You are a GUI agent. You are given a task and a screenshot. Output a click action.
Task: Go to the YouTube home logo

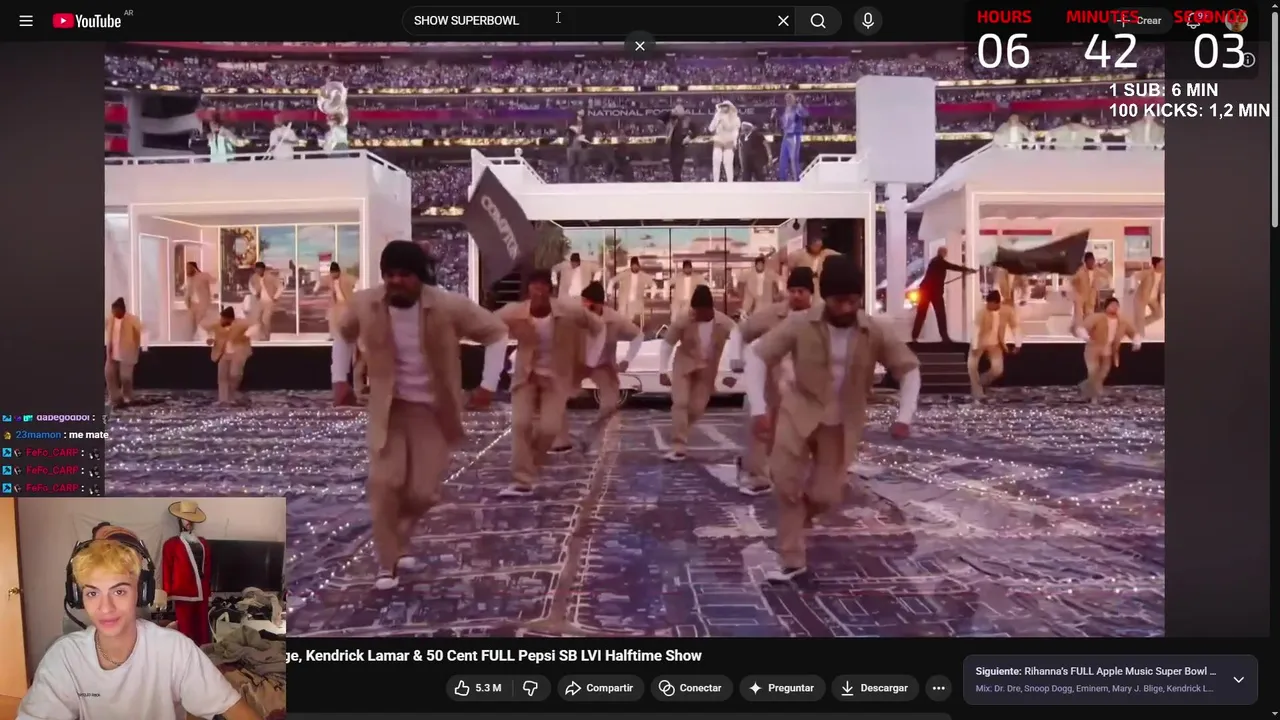pos(87,20)
